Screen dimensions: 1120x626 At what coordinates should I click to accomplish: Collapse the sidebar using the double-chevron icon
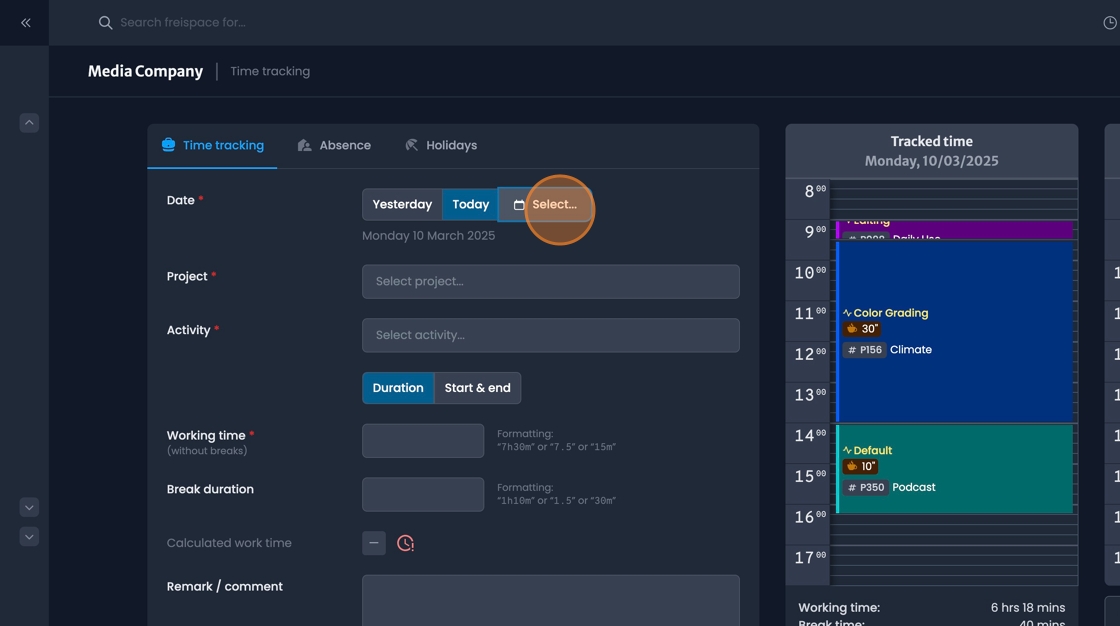pos(25,22)
